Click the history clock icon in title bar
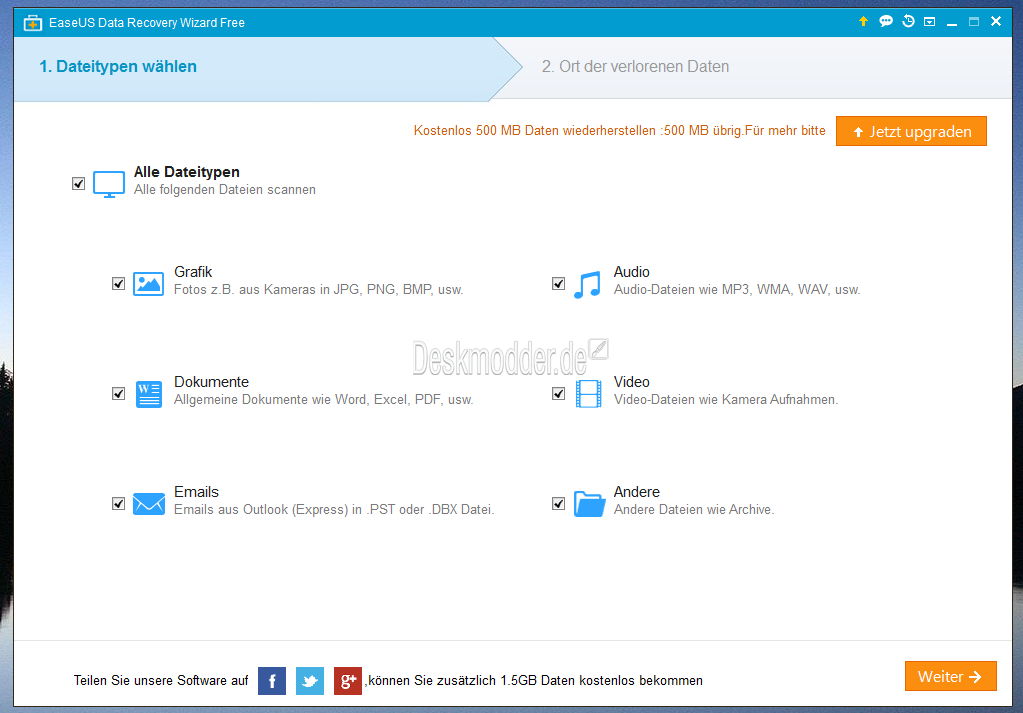Image resolution: width=1023 pixels, height=713 pixels. tap(908, 22)
